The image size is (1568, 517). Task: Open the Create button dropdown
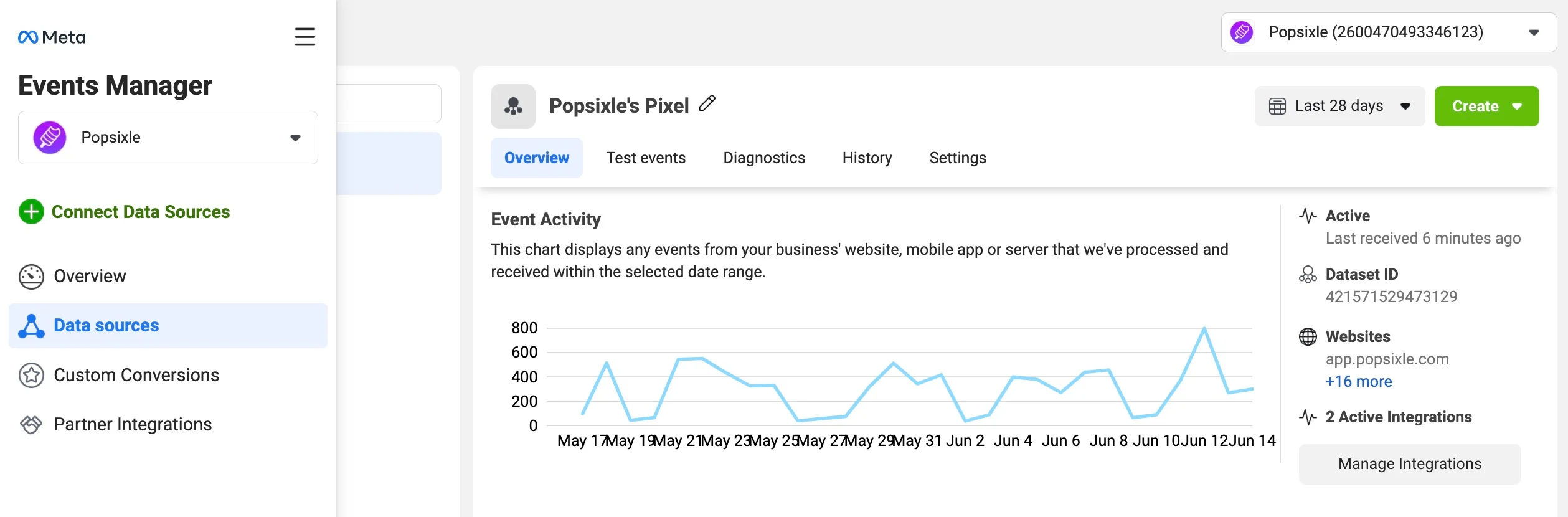click(x=1486, y=107)
